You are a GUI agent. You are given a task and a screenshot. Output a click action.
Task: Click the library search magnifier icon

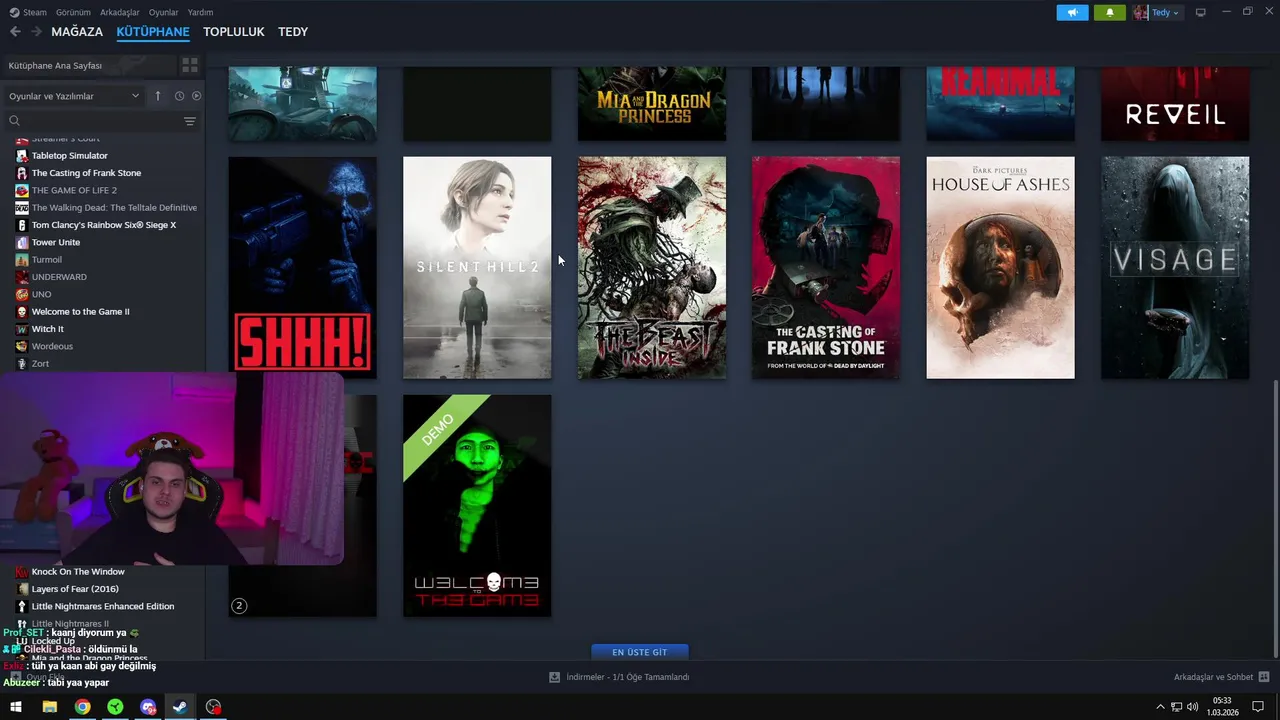14,121
